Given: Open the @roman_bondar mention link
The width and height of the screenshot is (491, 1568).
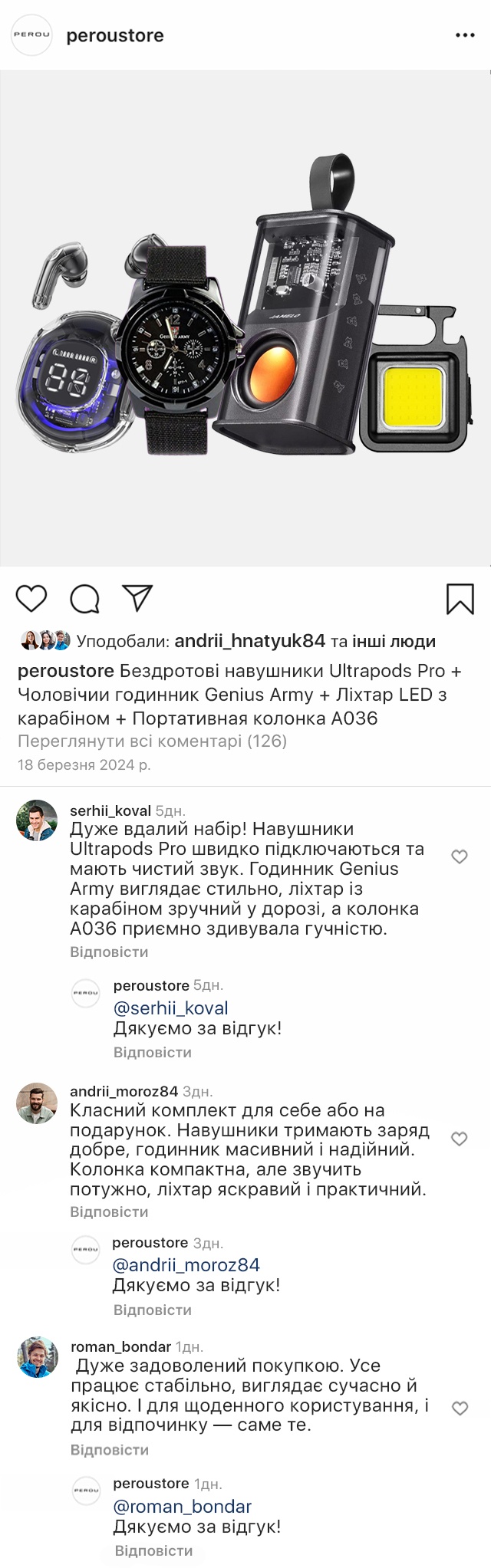Looking at the screenshot, I should coord(182,1507).
